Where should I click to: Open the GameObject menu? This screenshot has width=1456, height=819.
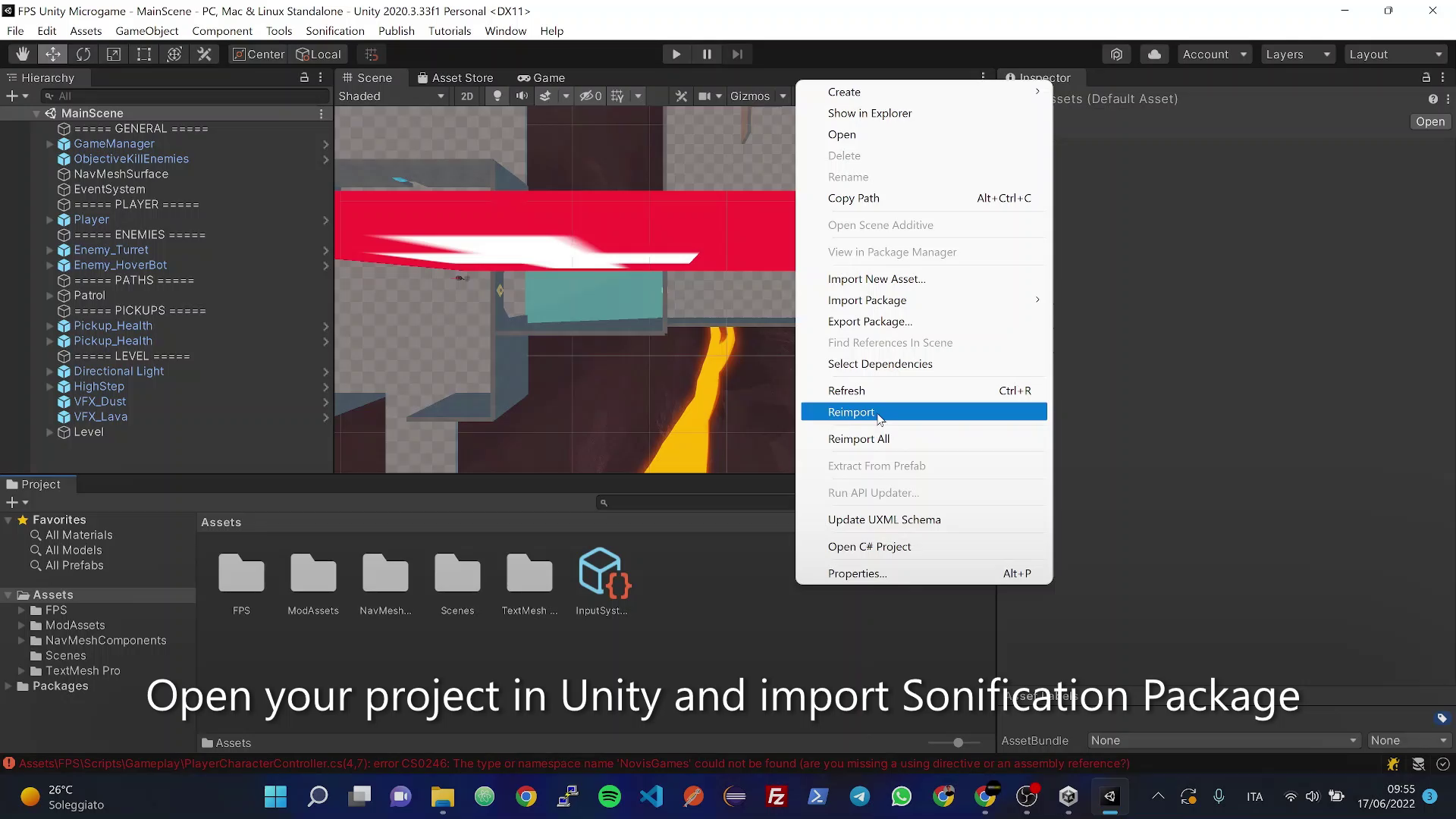click(146, 31)
